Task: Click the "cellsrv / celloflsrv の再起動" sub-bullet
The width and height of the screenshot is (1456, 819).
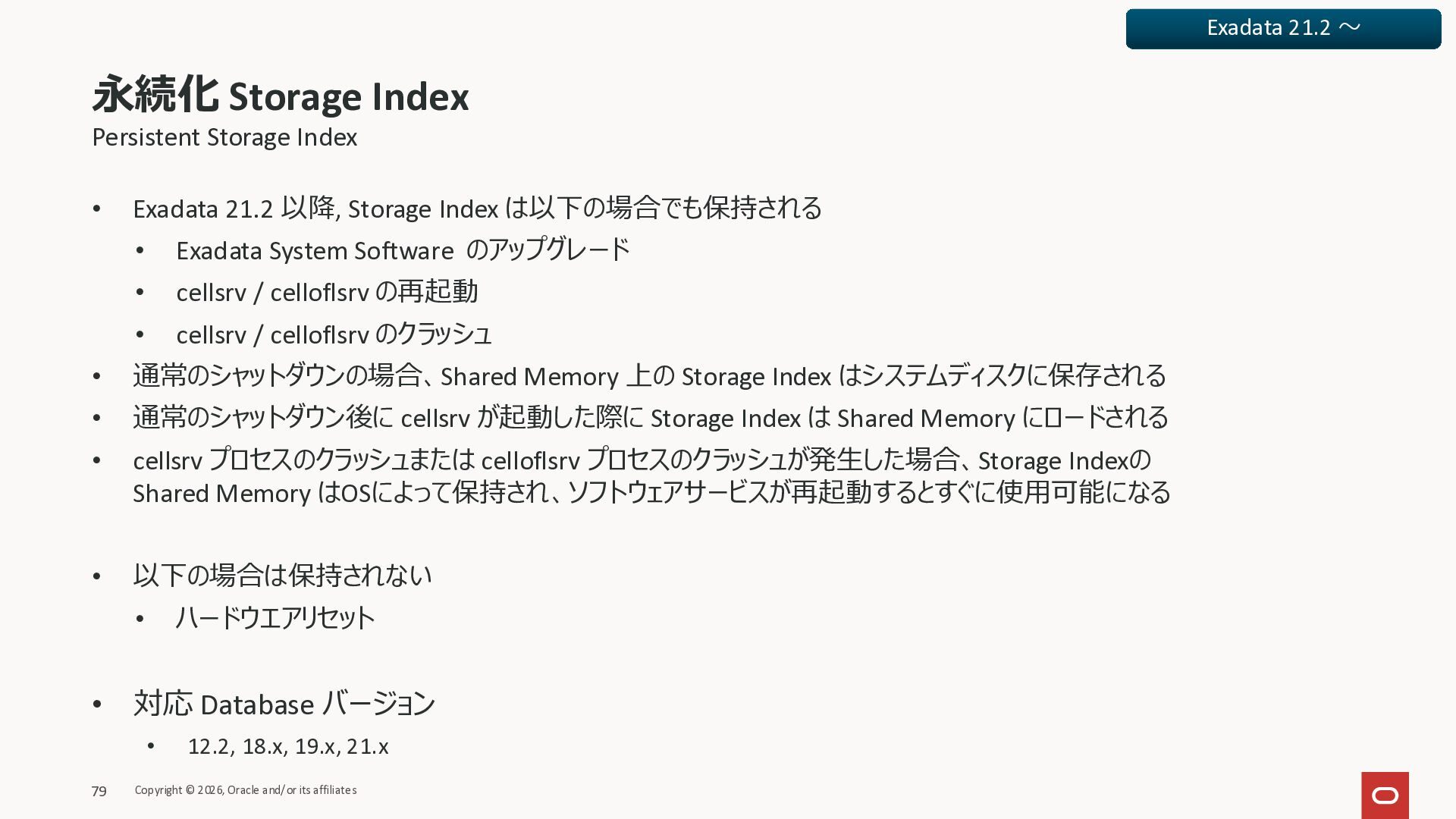Action: (x=327, y=292)
